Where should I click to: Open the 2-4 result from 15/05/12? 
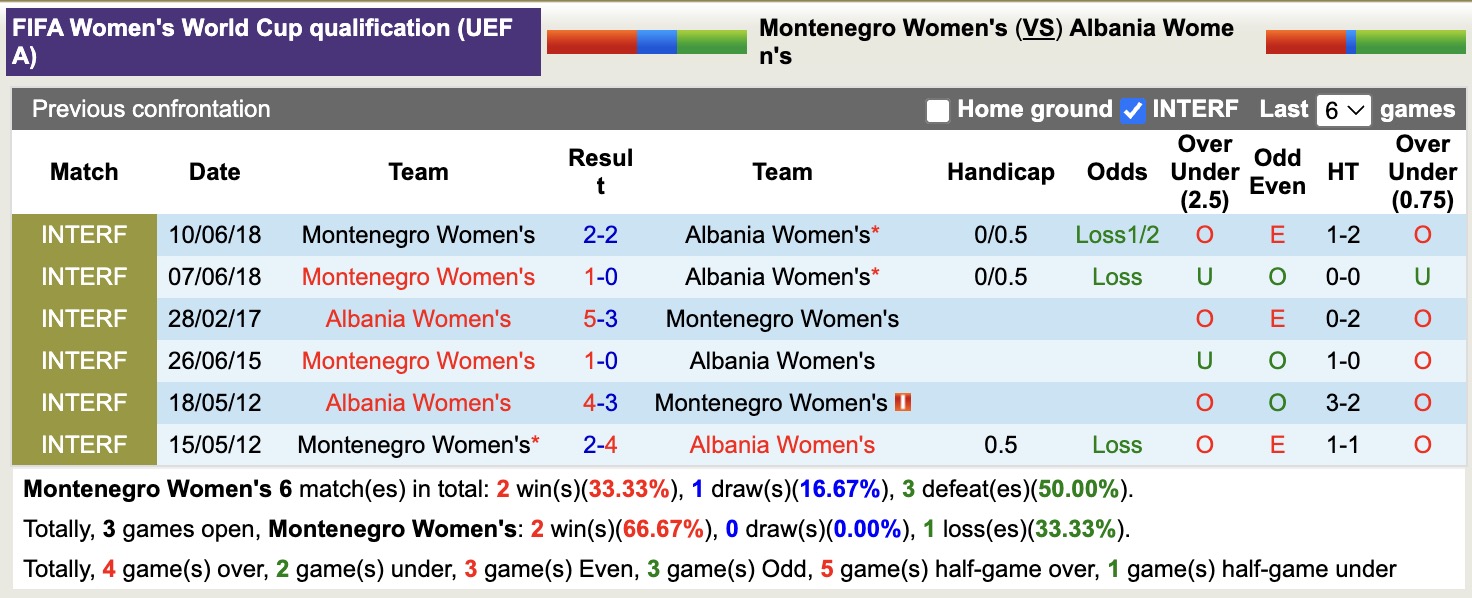tap(600, 445)
